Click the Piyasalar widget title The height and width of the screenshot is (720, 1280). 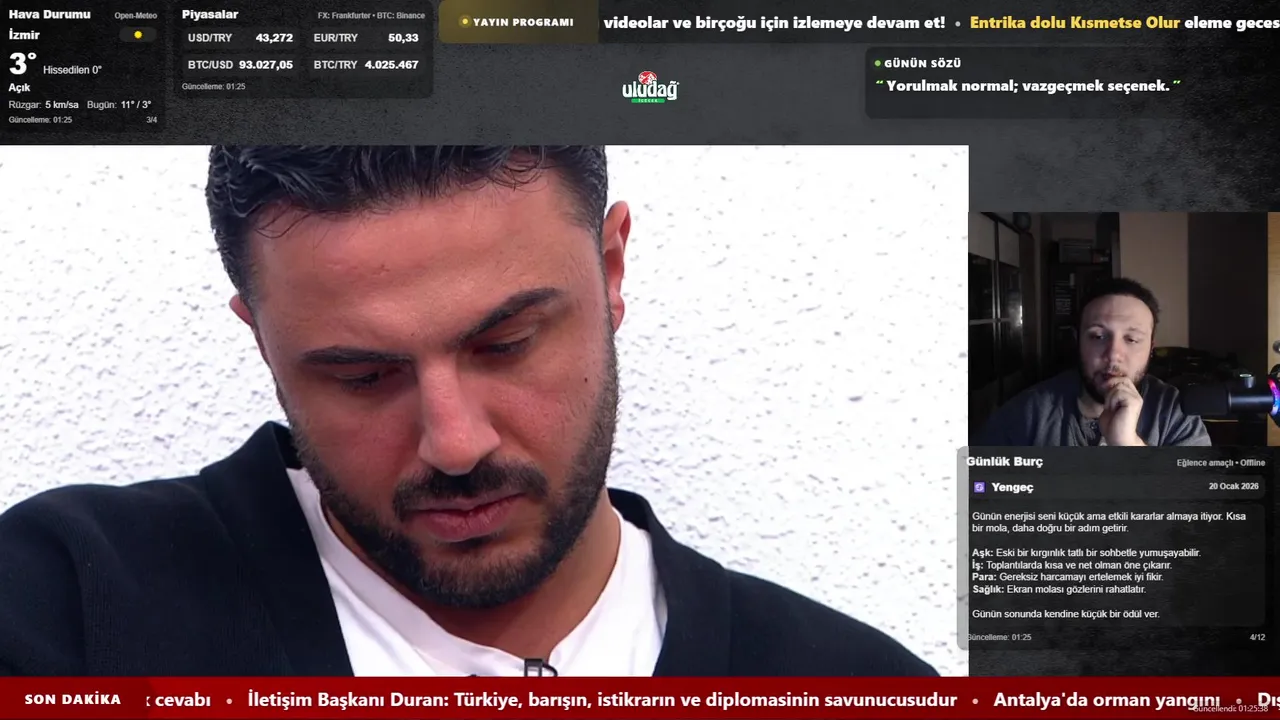click(210, 14)
